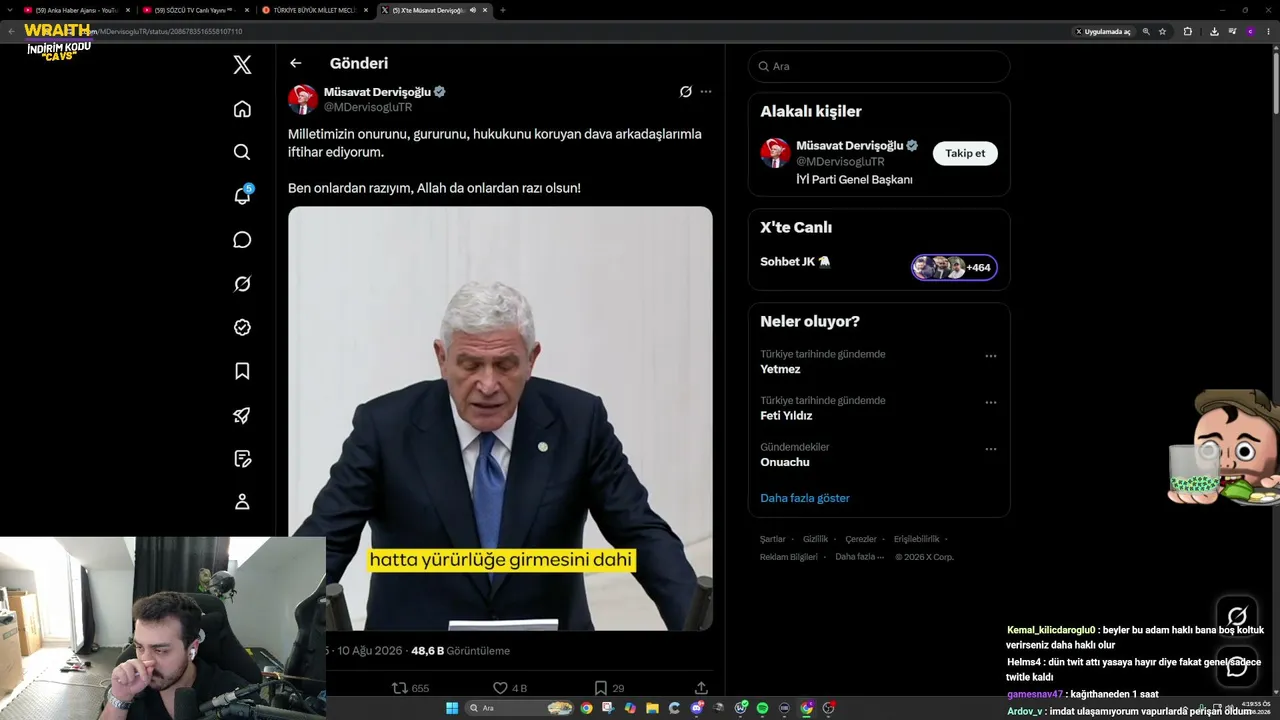Focus the Ara search field on X
The width and height of the screenshot is (1280, 720).
tap(879, 66)
